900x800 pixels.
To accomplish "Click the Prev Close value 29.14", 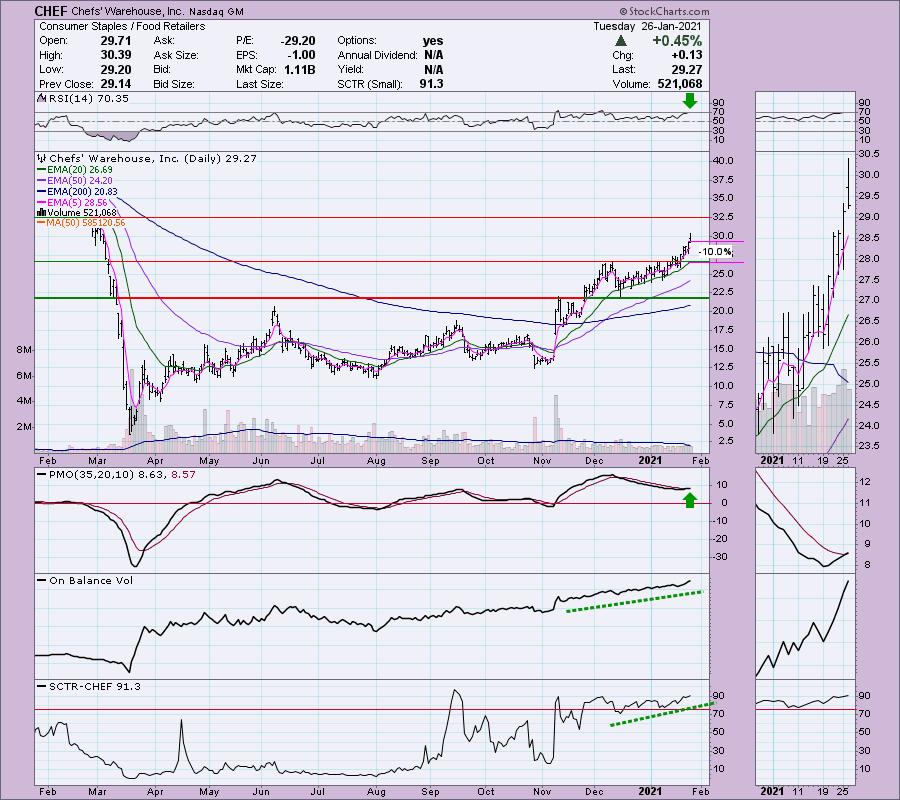I will [116, 84].
